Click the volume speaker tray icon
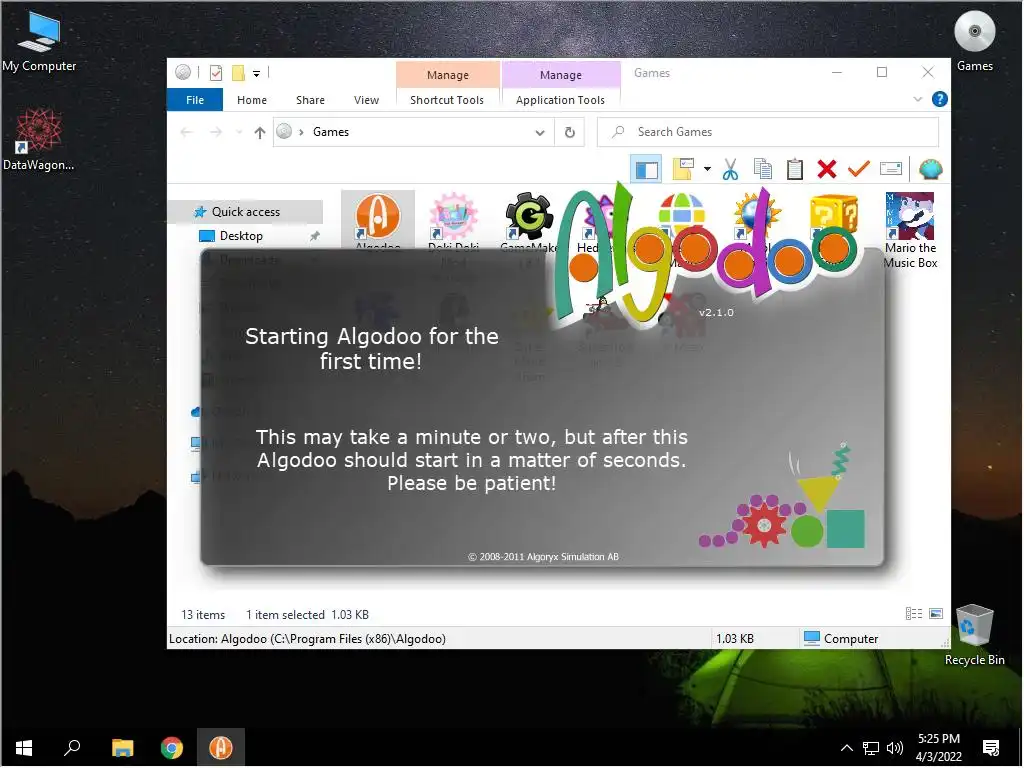The width and height of the screenshot is (1024, 768). click(x=895, y=748)
